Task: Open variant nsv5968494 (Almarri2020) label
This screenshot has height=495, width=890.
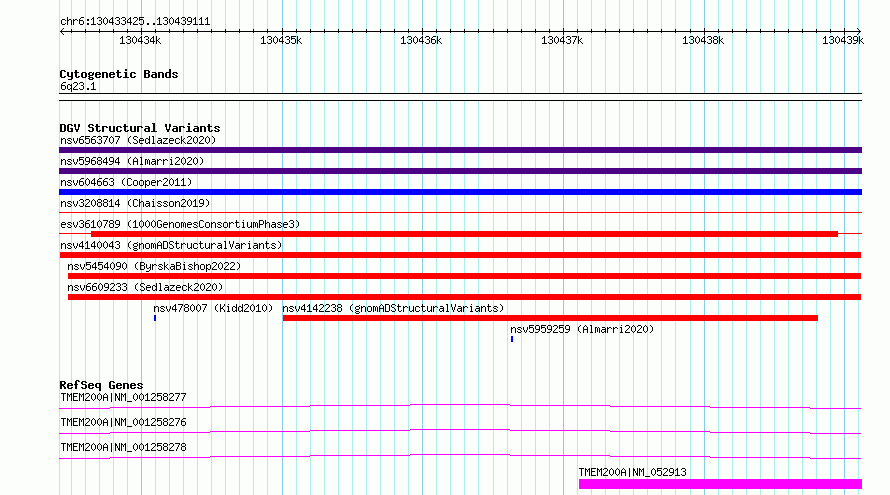Action: coord(132,161)
